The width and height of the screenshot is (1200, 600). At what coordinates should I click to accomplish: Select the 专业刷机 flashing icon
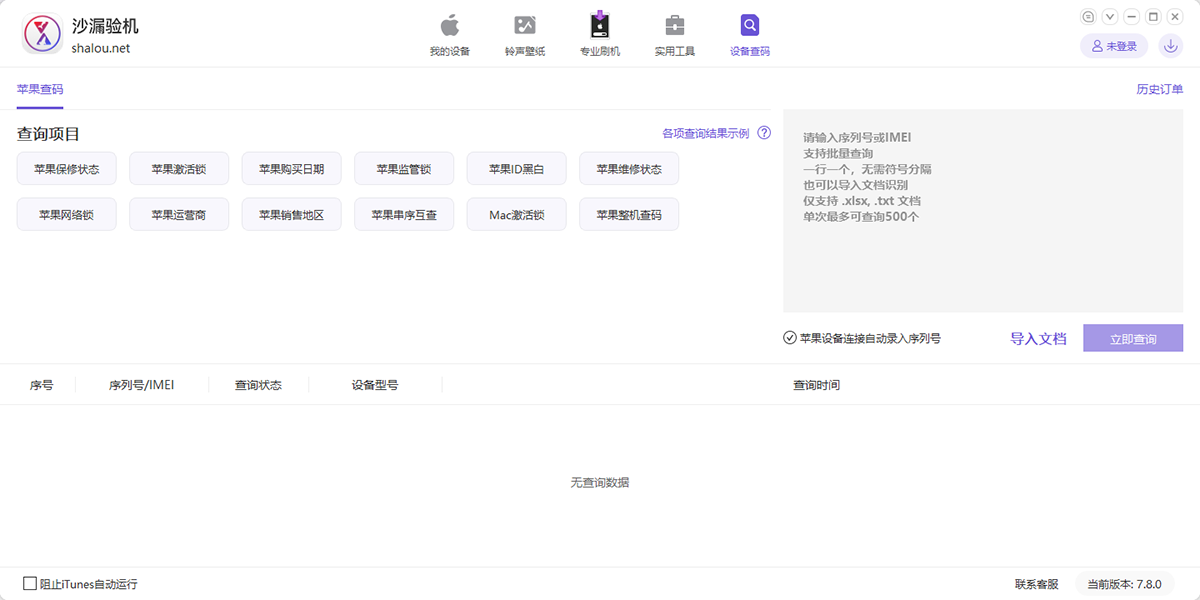coord(600,26)
